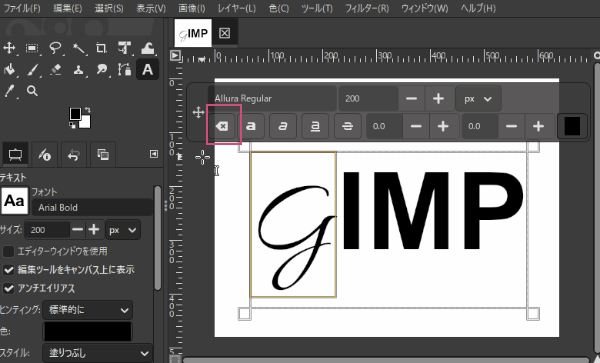Image resolution: width=600 pixels, height=363 pixels.
Task: Select the Color Picker tool
Action: click(9, 91)
